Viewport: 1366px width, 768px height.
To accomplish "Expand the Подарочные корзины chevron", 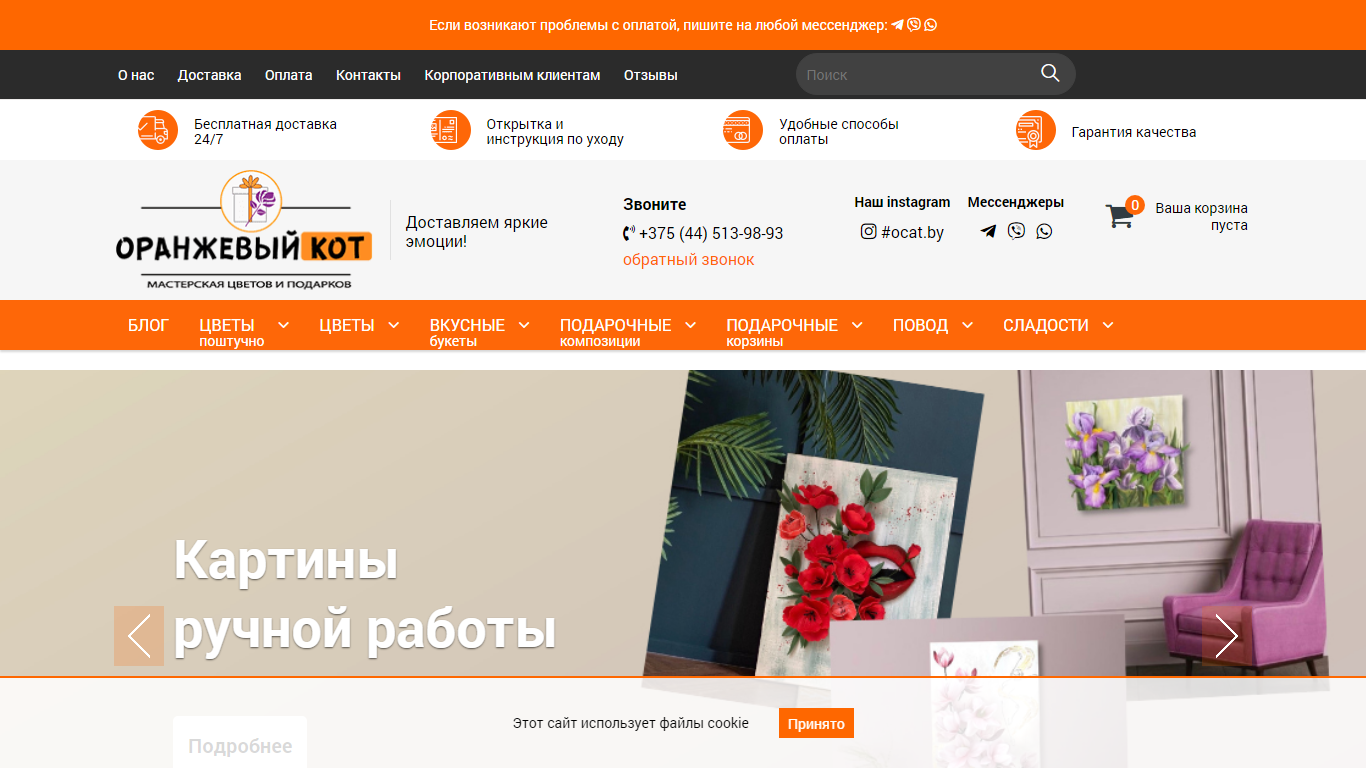I will [857, 325].
